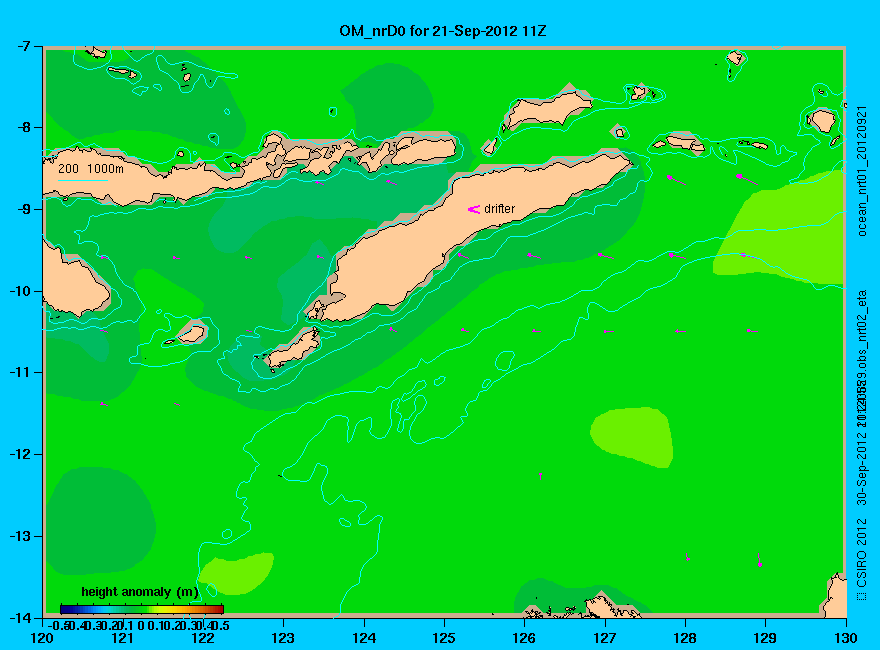Click latitude axis label -12
The height and width of the screenshot is (650, 880).
21,454
